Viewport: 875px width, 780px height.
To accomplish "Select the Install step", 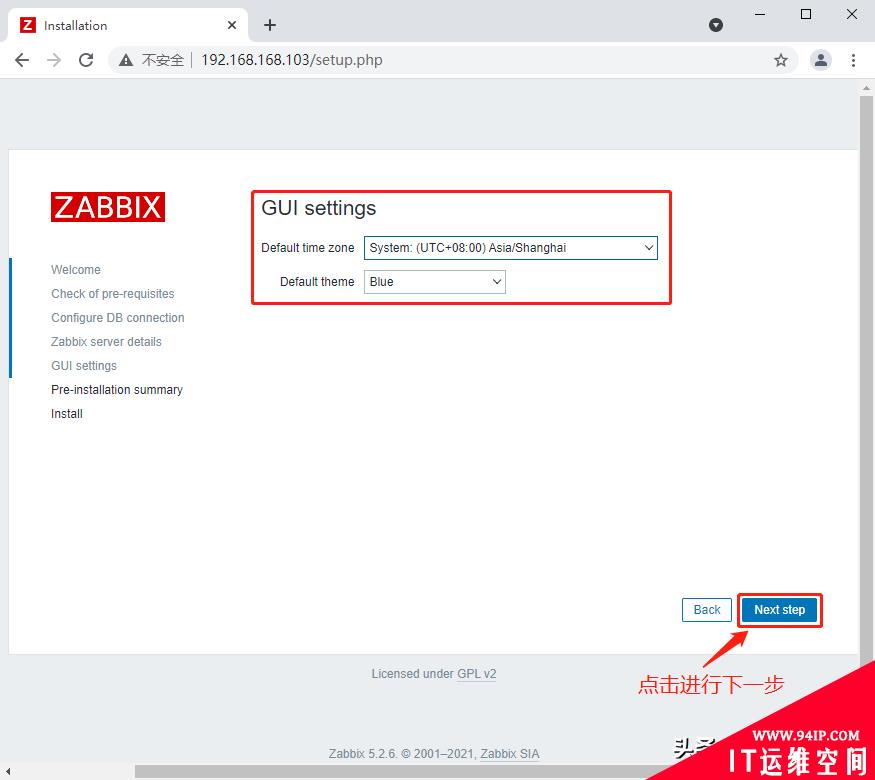I will click(x=66, y=413).
